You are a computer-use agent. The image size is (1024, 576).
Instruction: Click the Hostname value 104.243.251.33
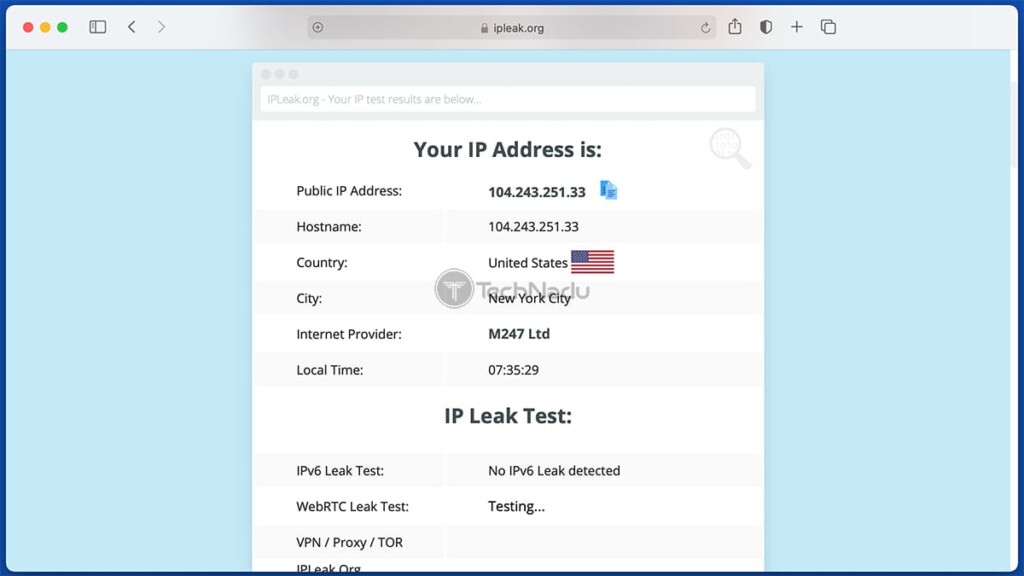(533, 227)
